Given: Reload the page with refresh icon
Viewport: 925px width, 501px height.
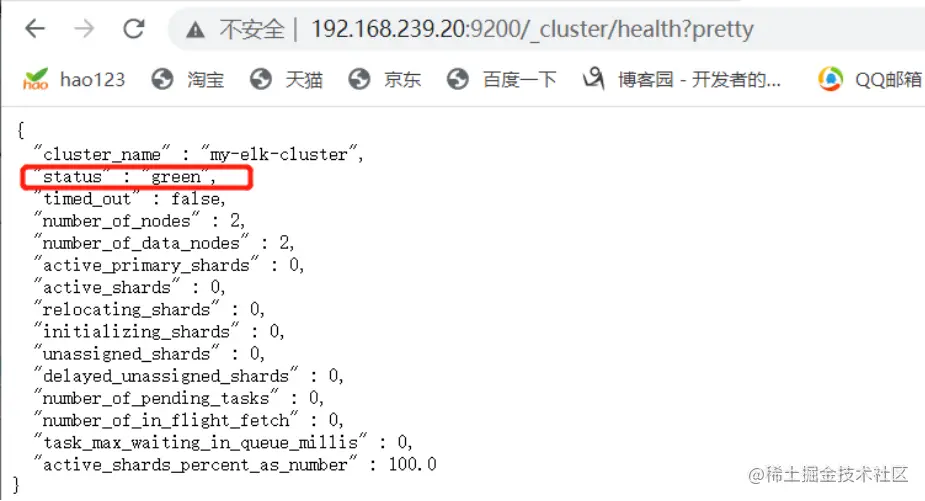Looking at the screenshot, I should [134, 28].
